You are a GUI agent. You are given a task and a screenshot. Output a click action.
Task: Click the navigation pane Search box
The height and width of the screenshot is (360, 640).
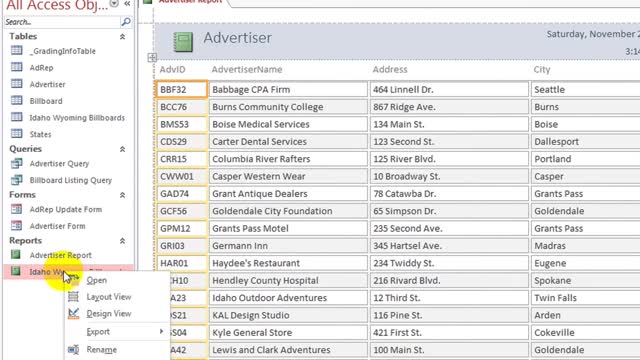tap(62, 22)
